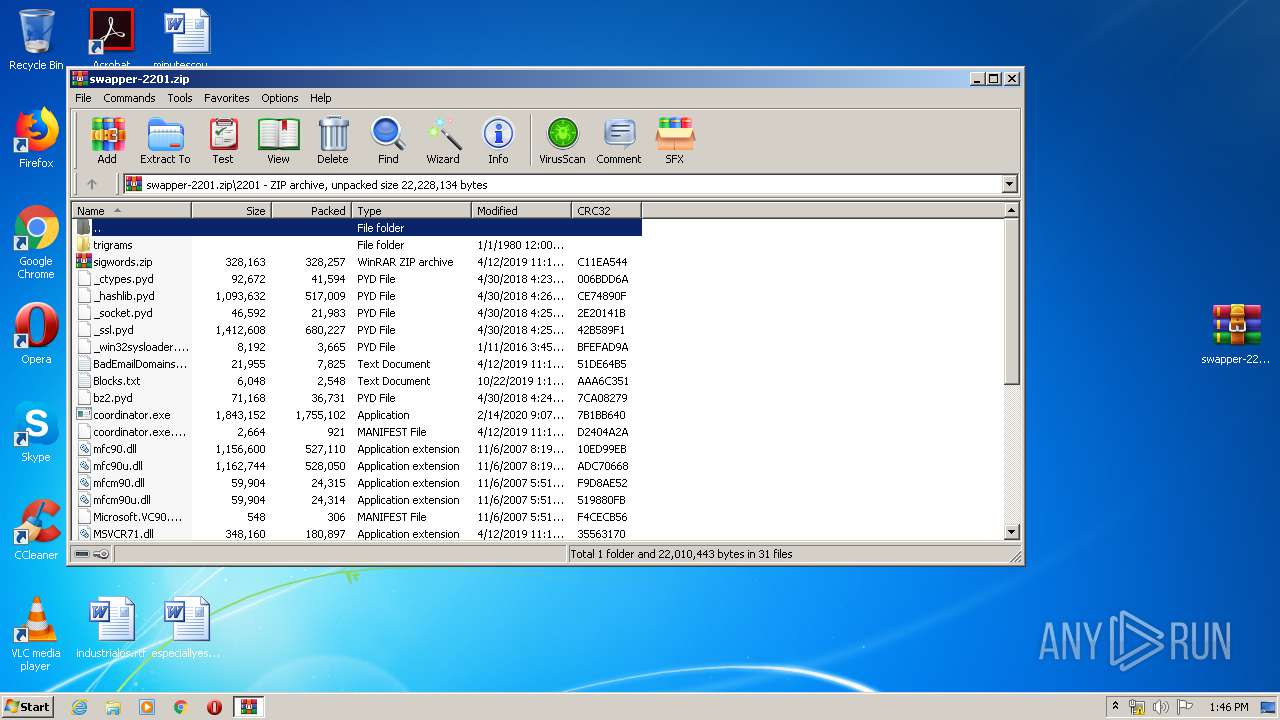Select the Firefox desktop shortcut
Viewport: 1280px width, 720px height.
[36, 138]
